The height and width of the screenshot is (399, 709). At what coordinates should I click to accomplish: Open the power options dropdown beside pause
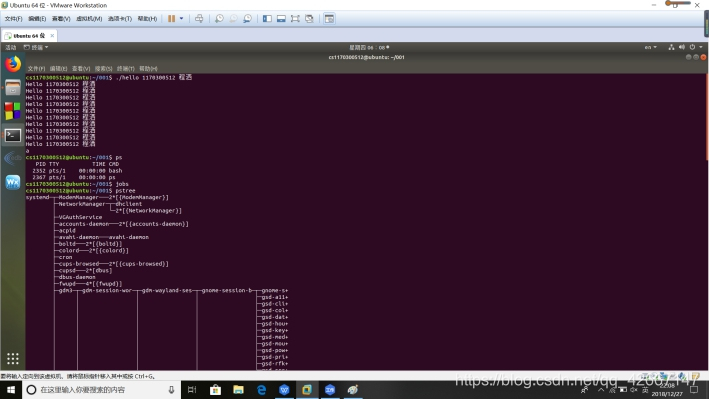coord(181,19)
